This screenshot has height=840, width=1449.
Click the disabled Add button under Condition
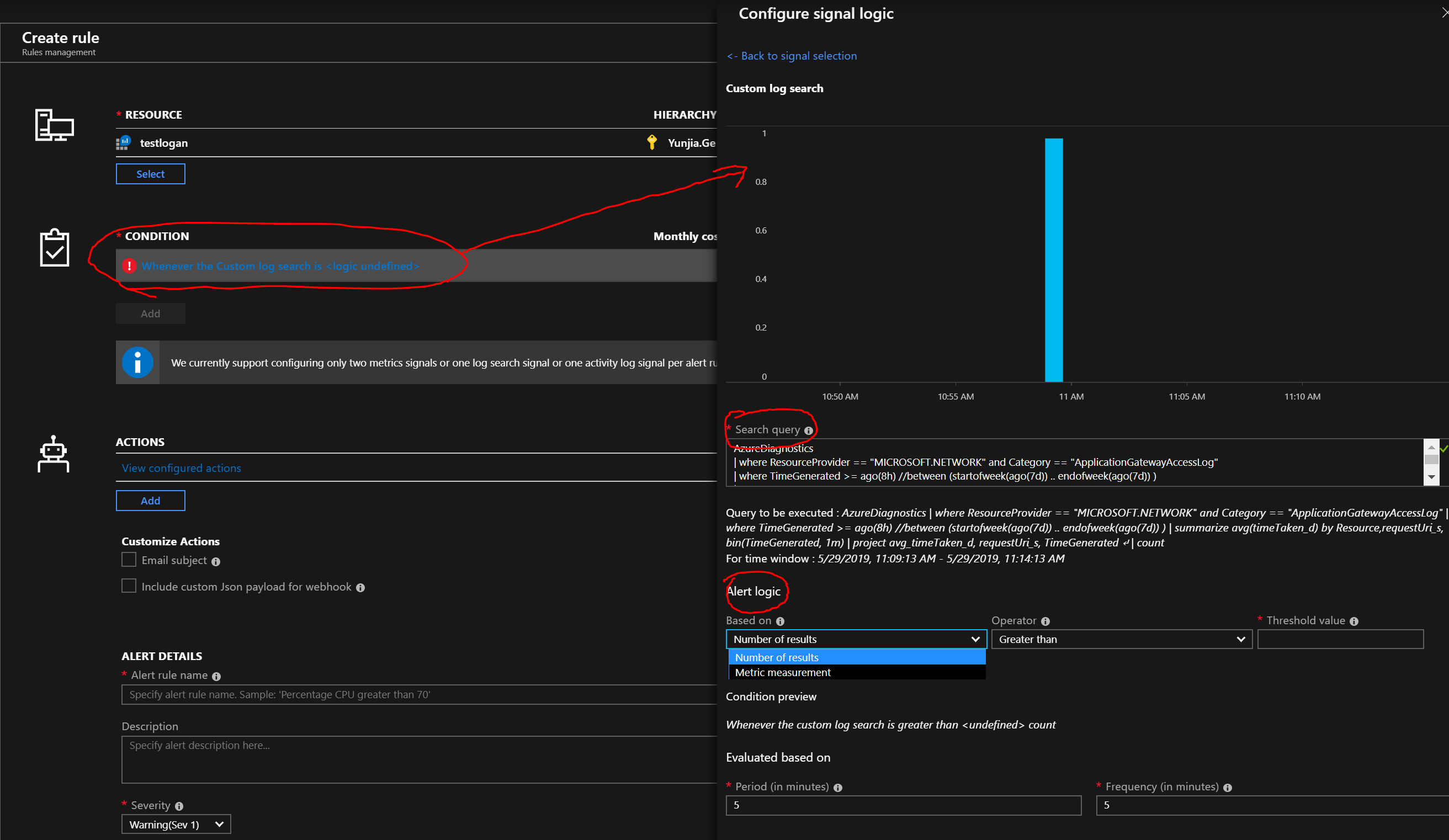pyautogui.click(x=151, y=313)
